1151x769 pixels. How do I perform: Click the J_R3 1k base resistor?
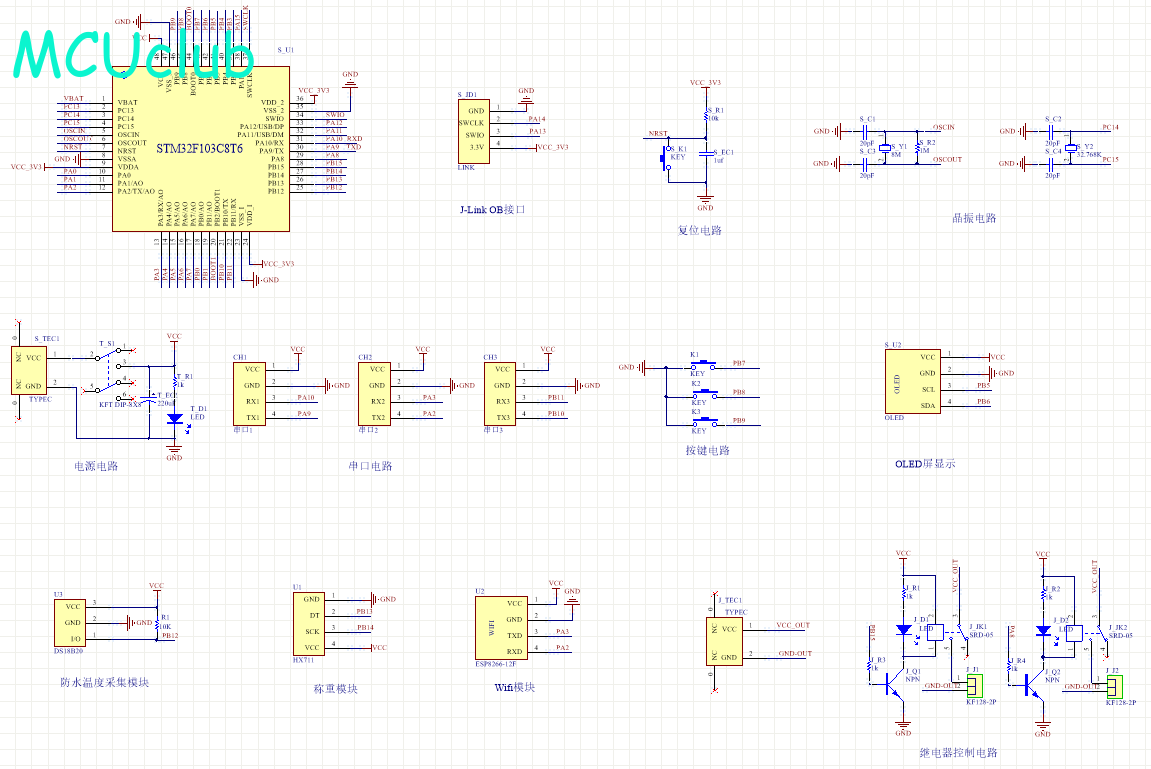[x=871, y=668]
